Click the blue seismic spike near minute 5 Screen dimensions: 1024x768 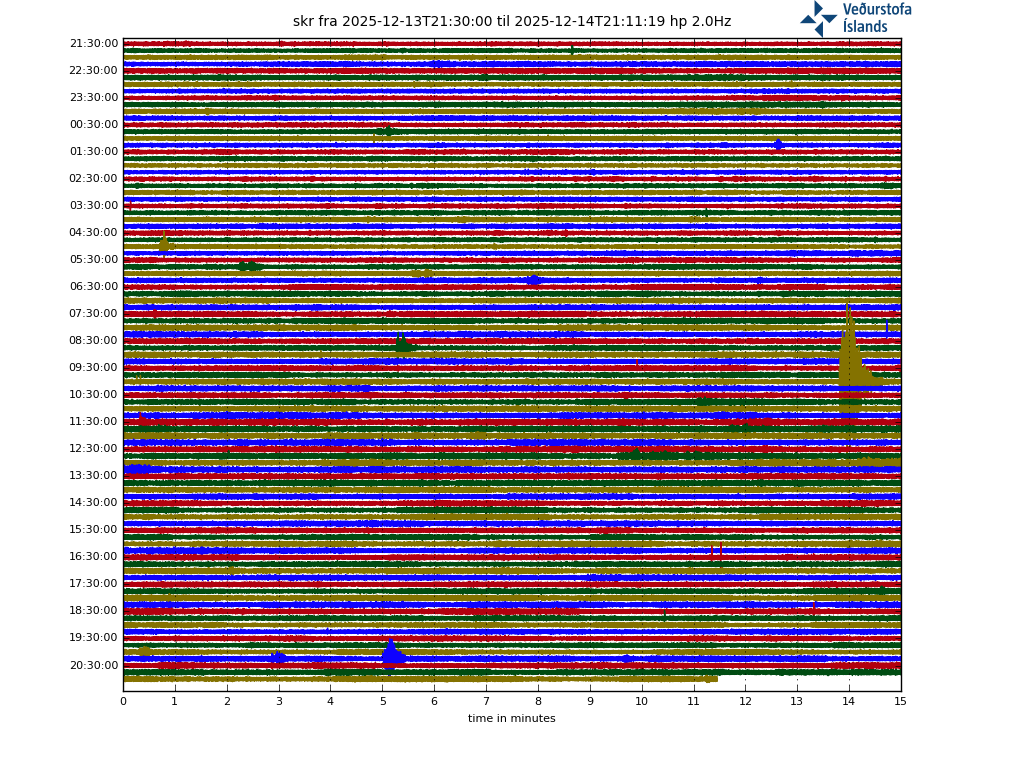click(391, 654)
